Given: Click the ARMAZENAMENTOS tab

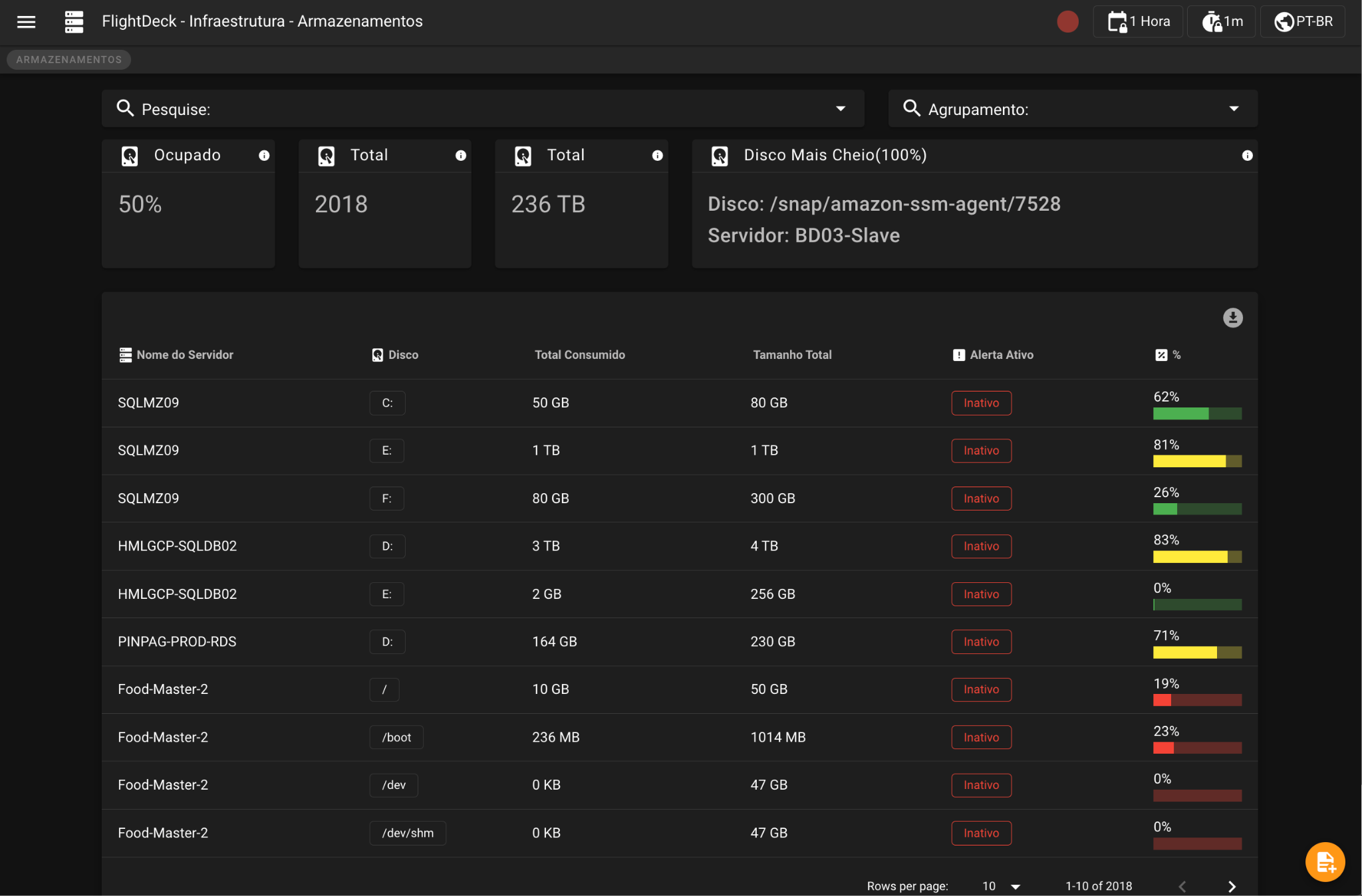Looking at the screenshot, I should pyautogui.click(x=68, y=60).
